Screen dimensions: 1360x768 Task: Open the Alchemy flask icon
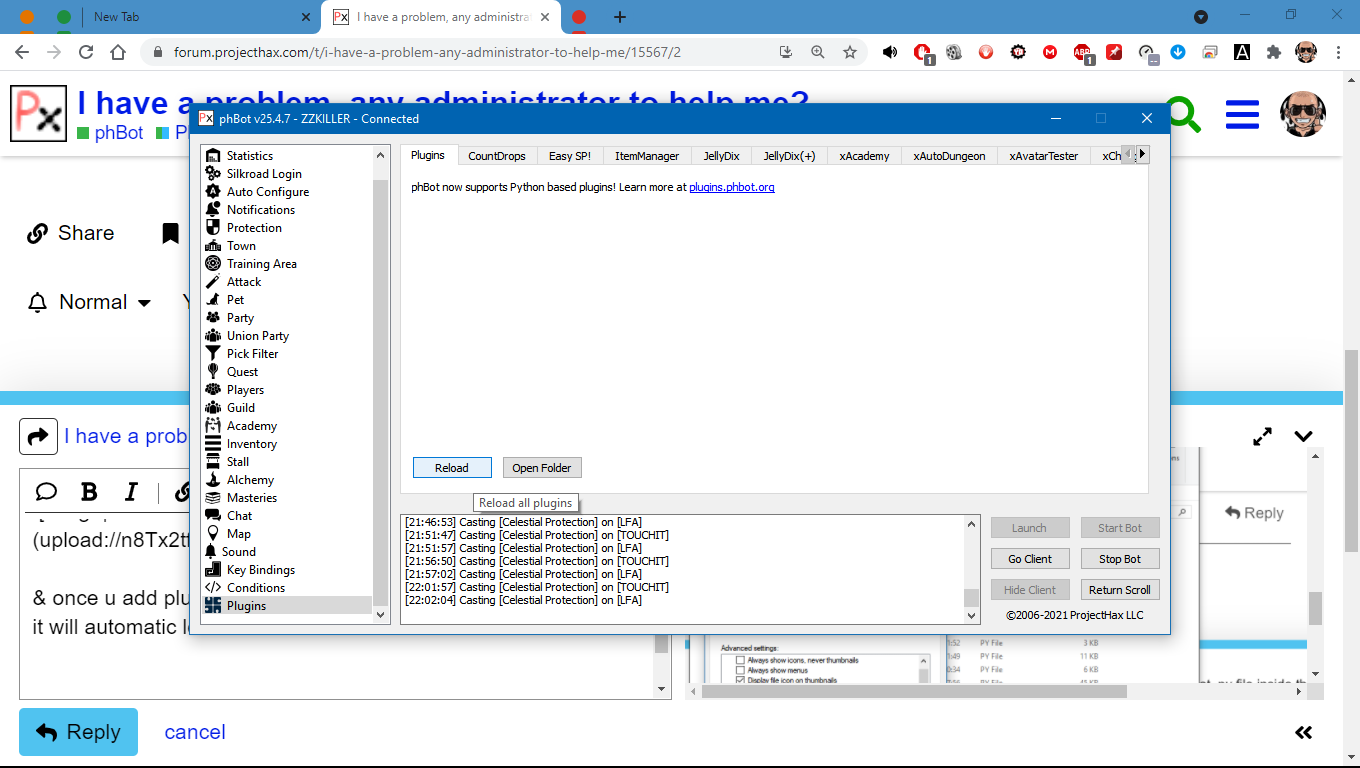click(212, 480)
